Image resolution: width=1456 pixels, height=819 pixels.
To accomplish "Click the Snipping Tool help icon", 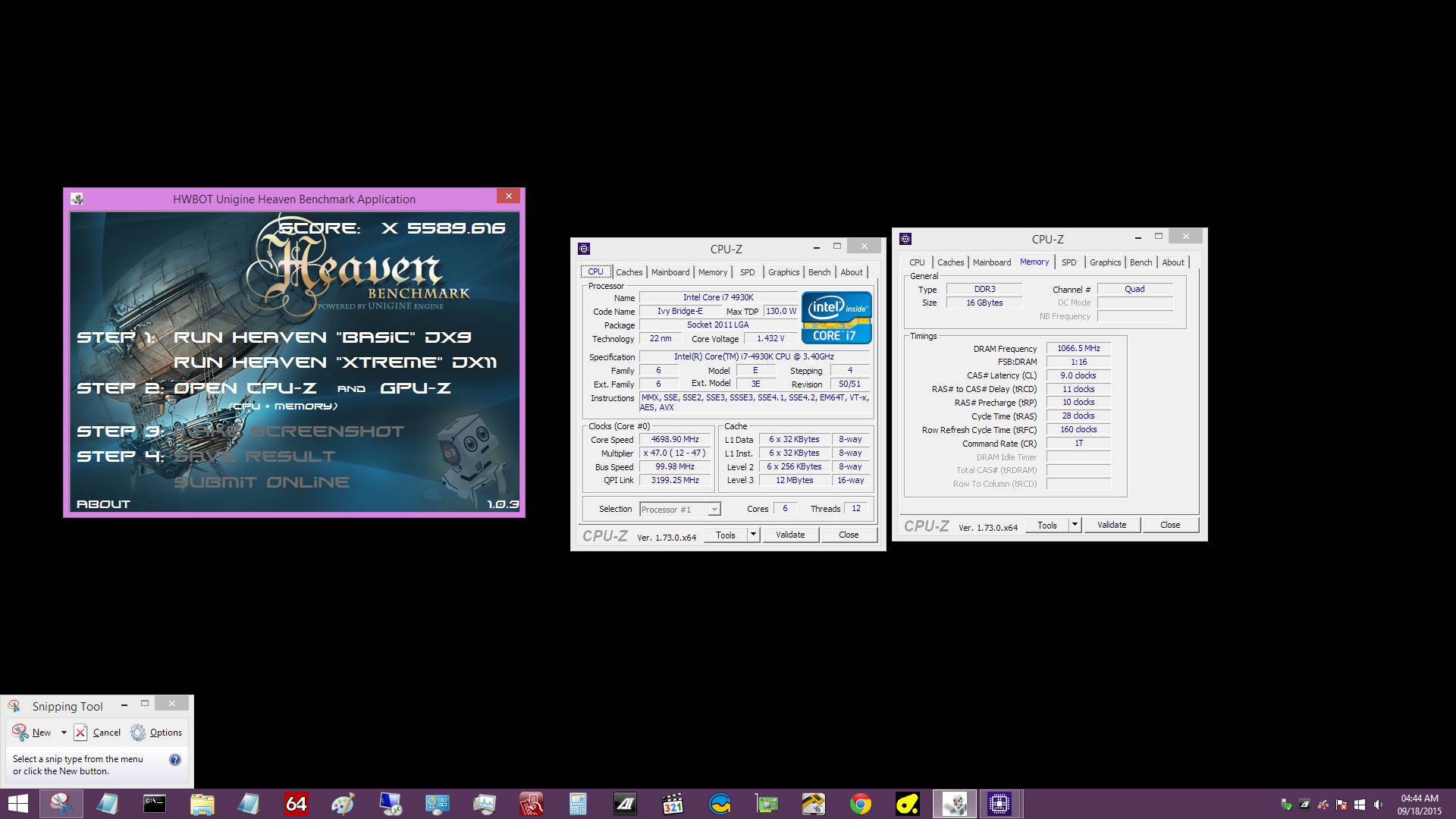I will click(x=175, y=760).
